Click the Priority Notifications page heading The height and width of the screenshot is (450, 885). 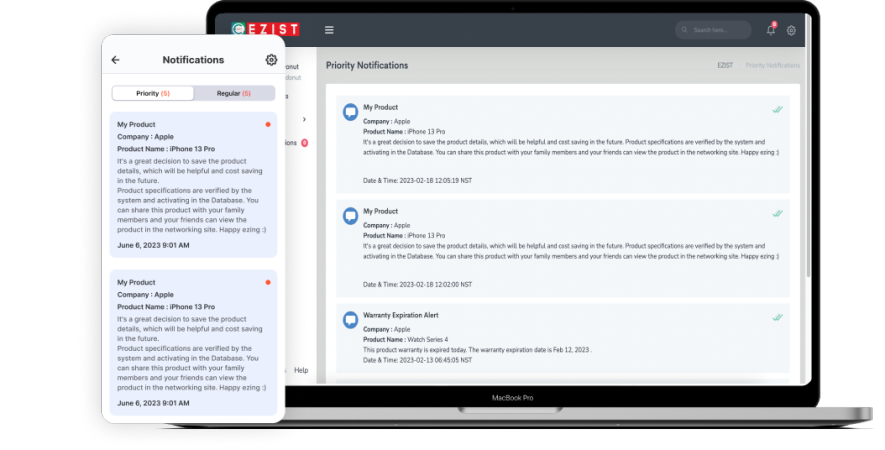point(367,65)
